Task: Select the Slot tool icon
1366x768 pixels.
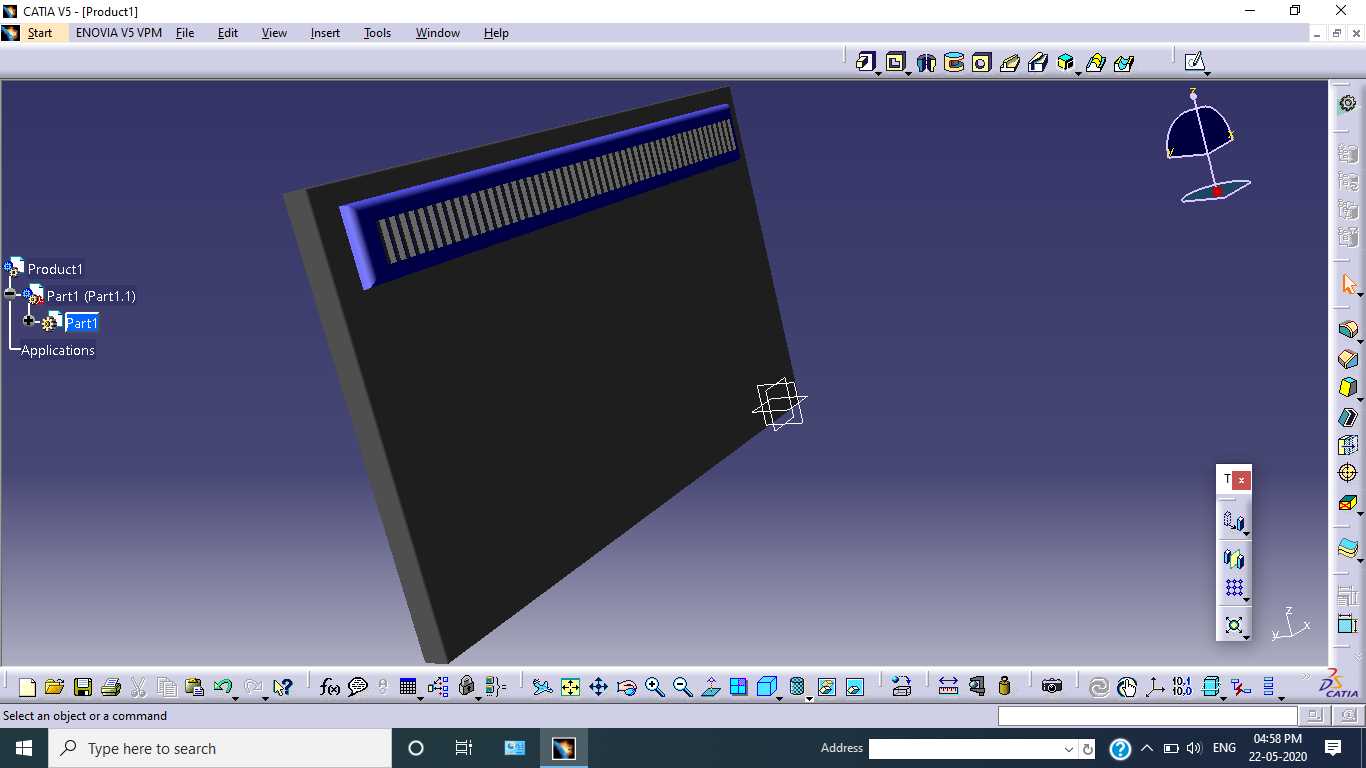Action: [1037, 62]
